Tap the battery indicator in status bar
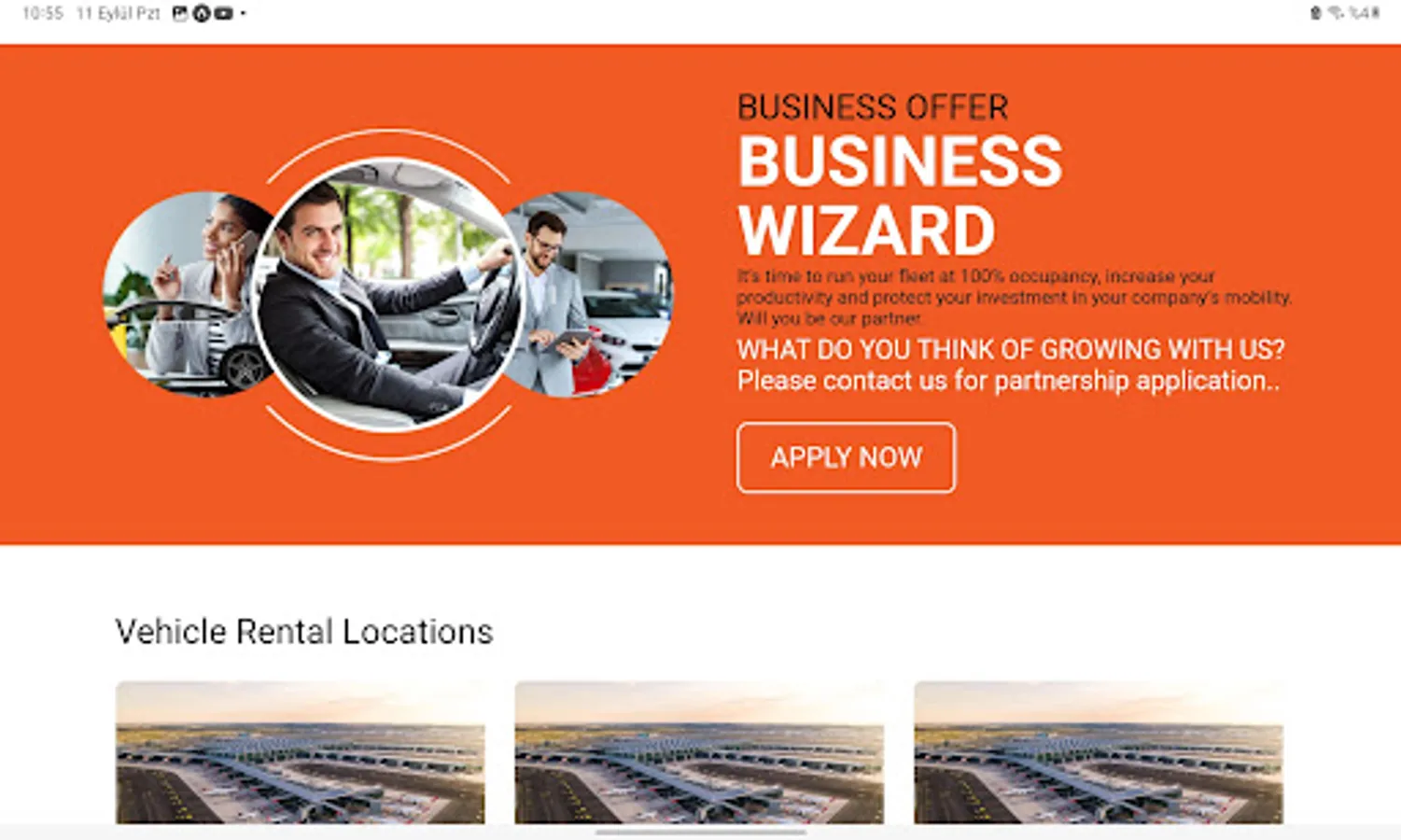 (x=1365, y=13)
